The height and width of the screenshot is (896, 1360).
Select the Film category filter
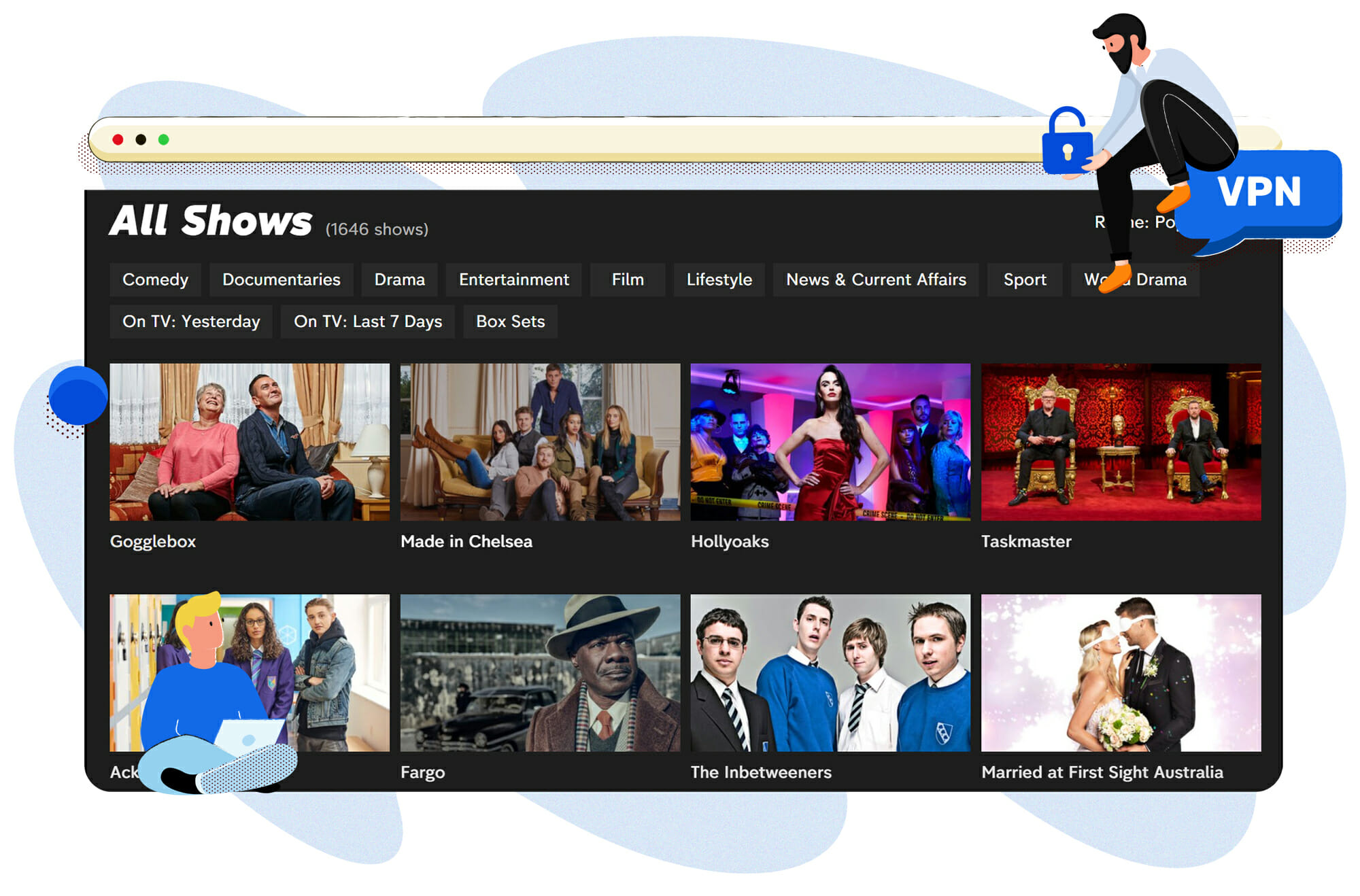coord(627,279)
